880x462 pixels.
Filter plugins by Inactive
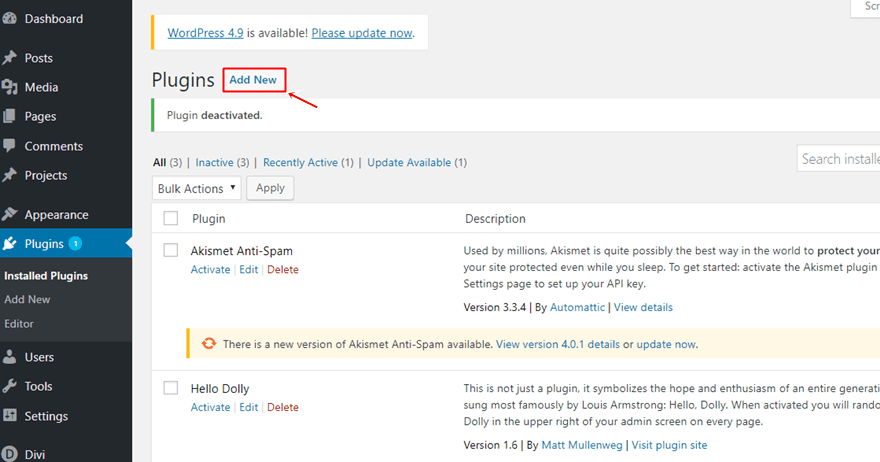pos(214,162)
